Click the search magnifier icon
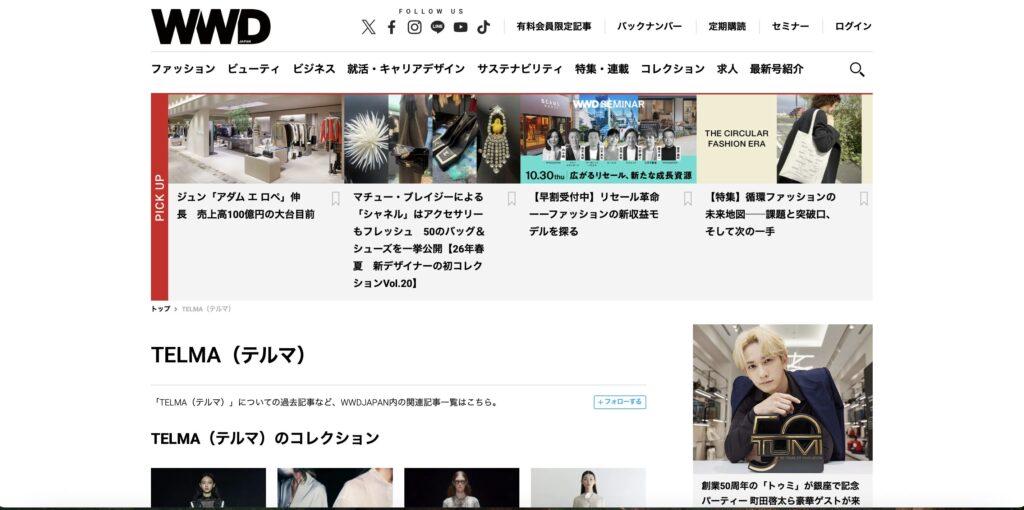 [x=857, y=69]
